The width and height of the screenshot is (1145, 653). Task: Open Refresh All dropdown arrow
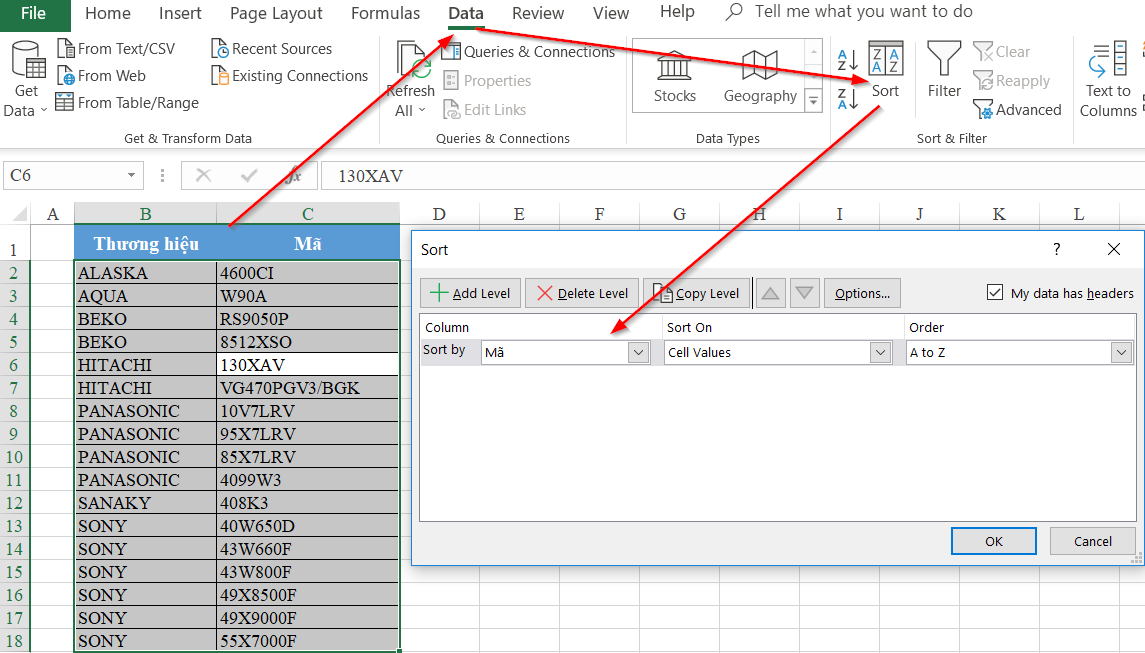point(422,110)
